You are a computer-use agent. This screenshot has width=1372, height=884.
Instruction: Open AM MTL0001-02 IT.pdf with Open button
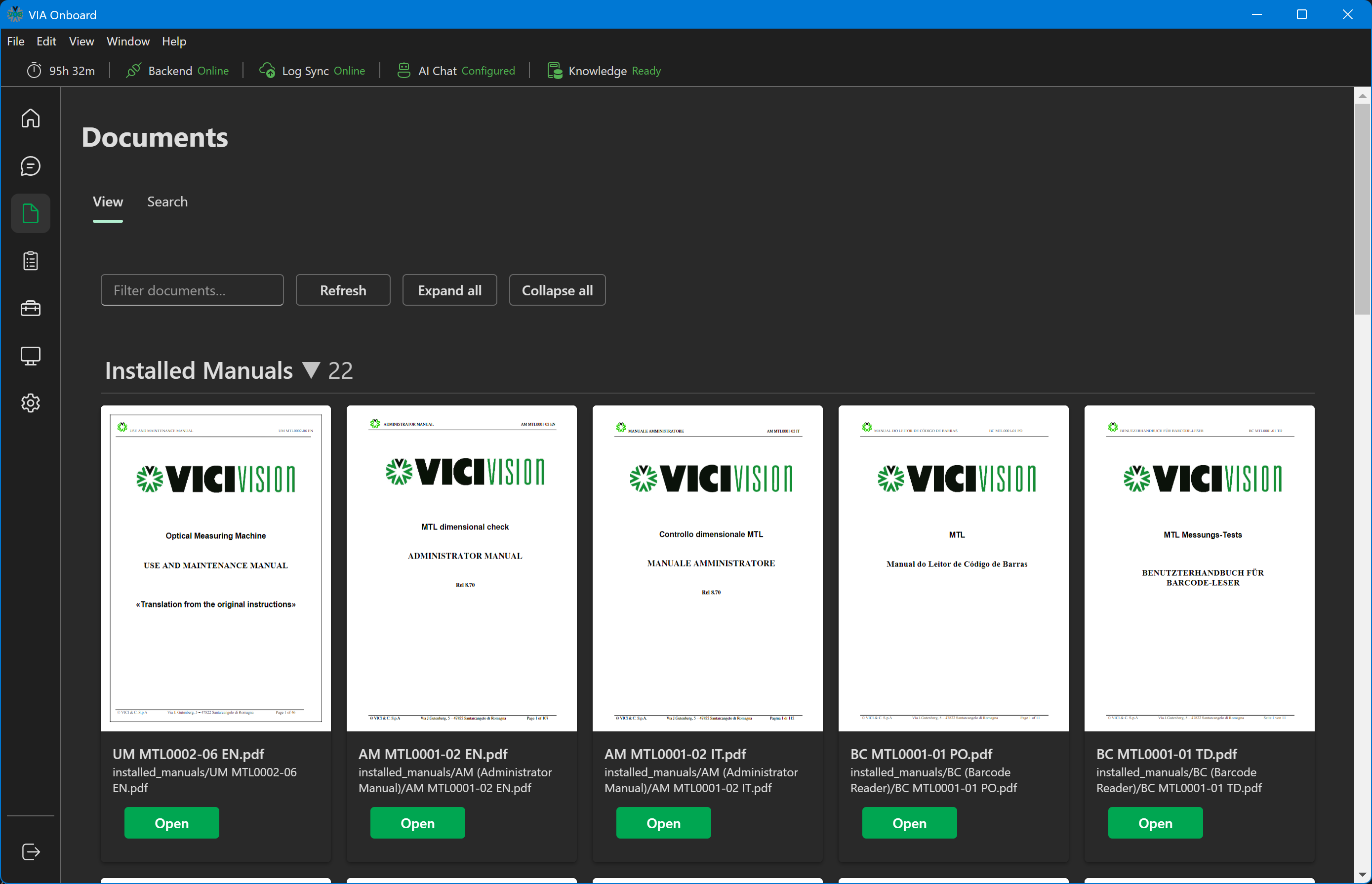664,823
